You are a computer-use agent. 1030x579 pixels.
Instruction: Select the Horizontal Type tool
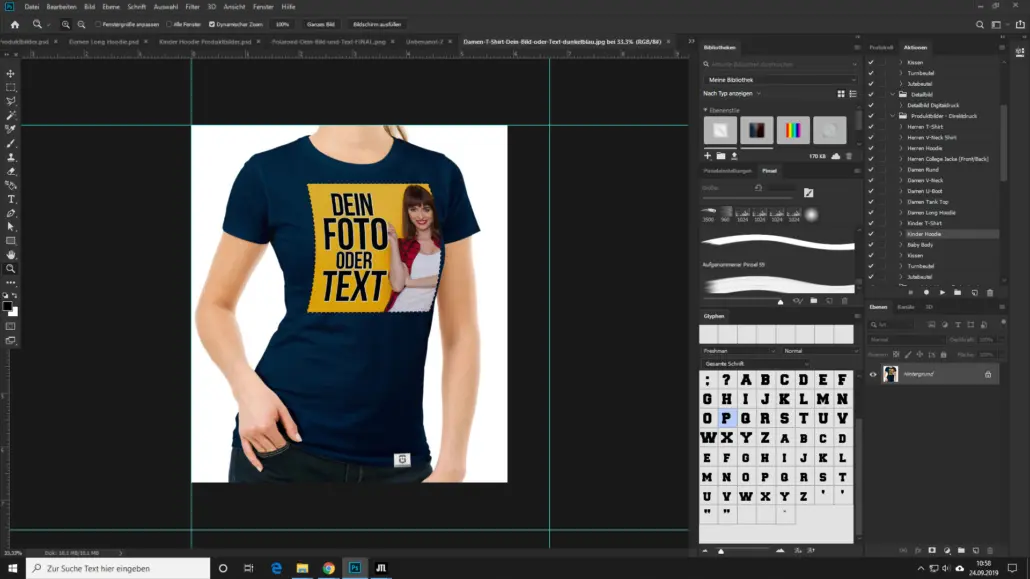click(11, 199)
